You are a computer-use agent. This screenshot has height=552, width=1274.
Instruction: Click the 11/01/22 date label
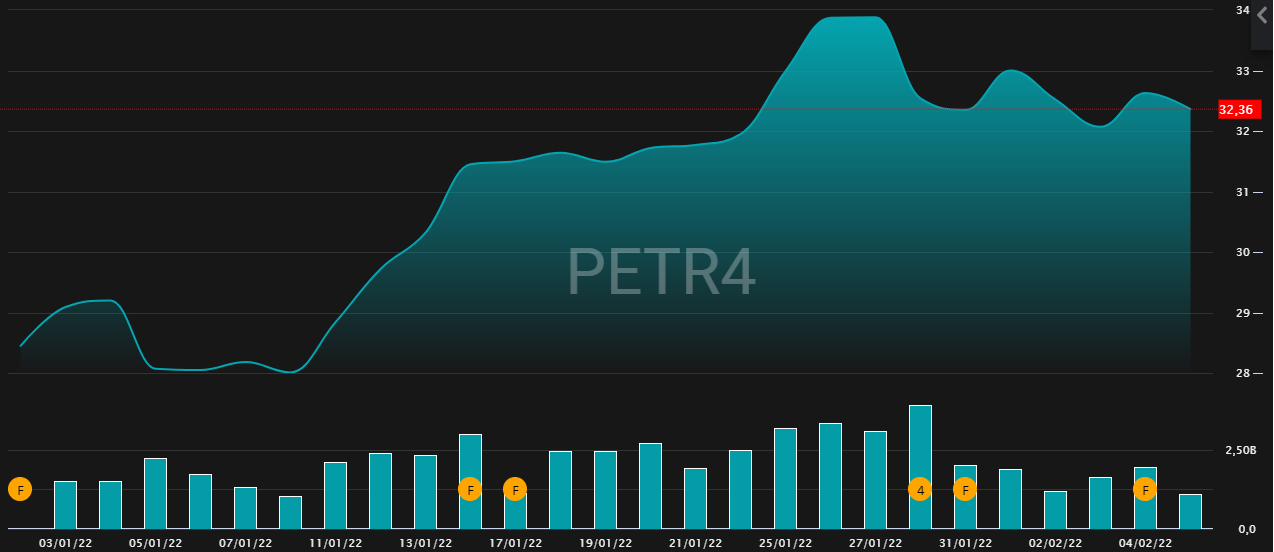click(335, 543)
